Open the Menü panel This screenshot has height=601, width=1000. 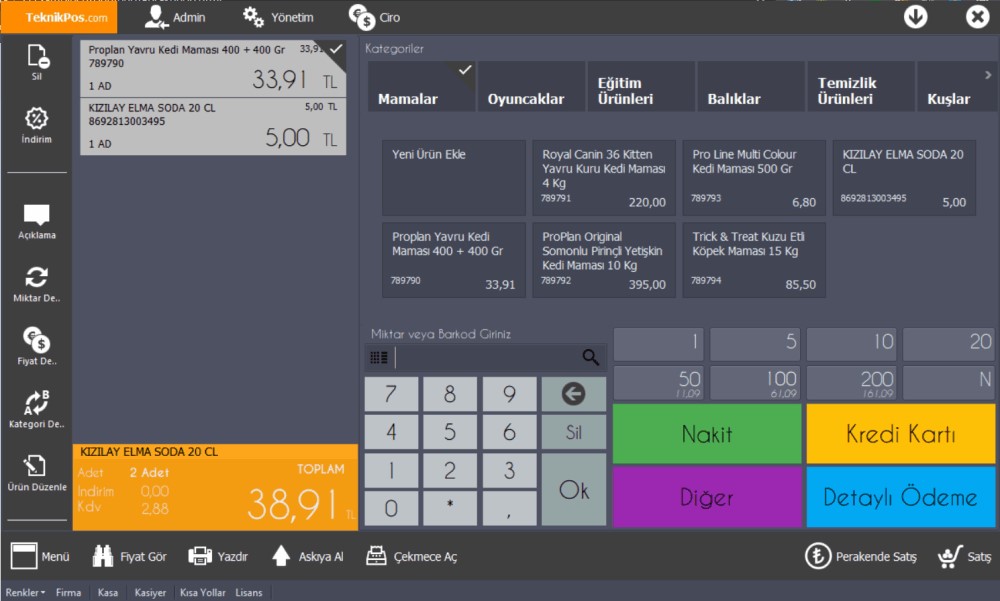pos(40,556)
